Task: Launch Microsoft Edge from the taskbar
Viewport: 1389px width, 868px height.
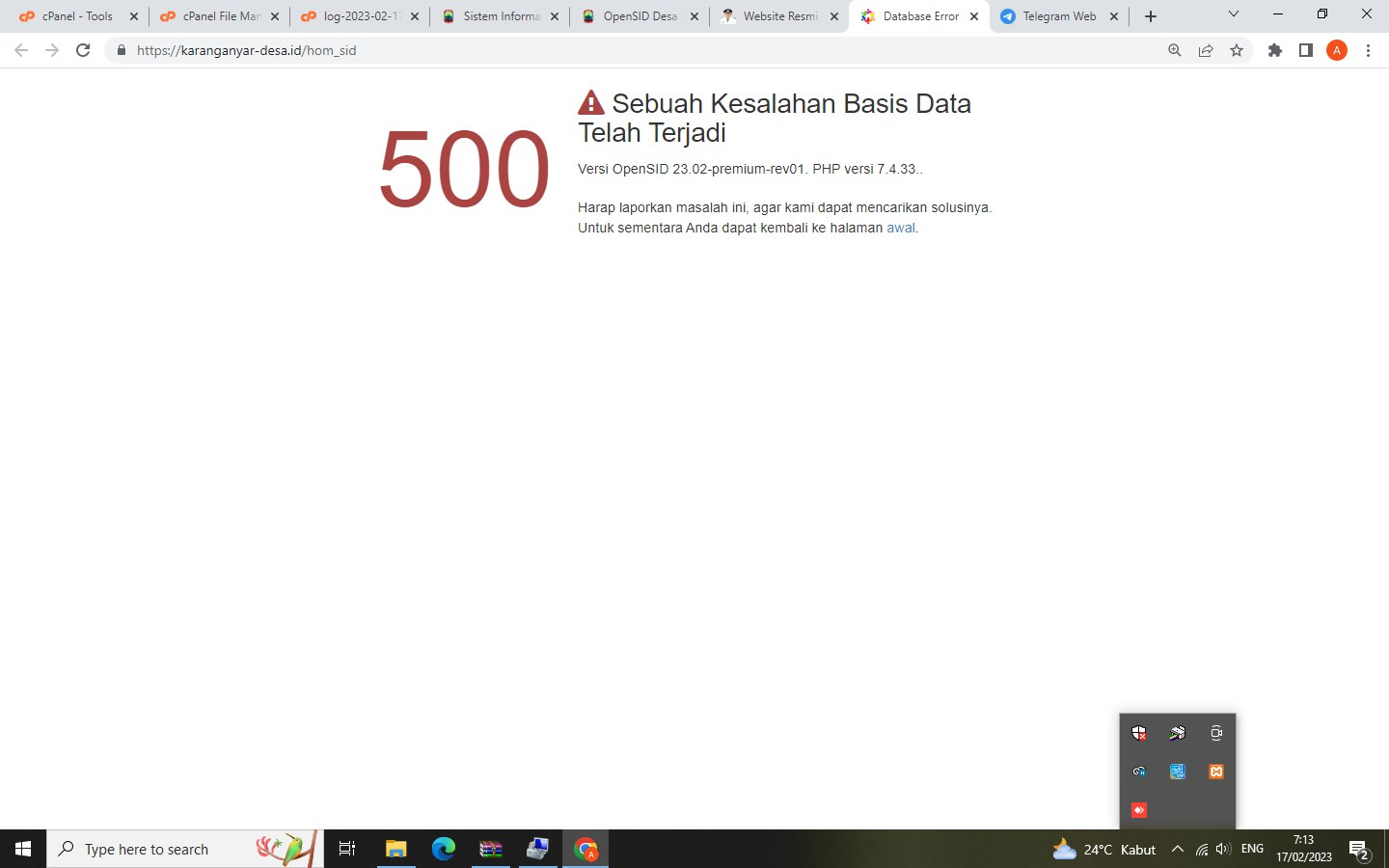Action: click(443, 849)
